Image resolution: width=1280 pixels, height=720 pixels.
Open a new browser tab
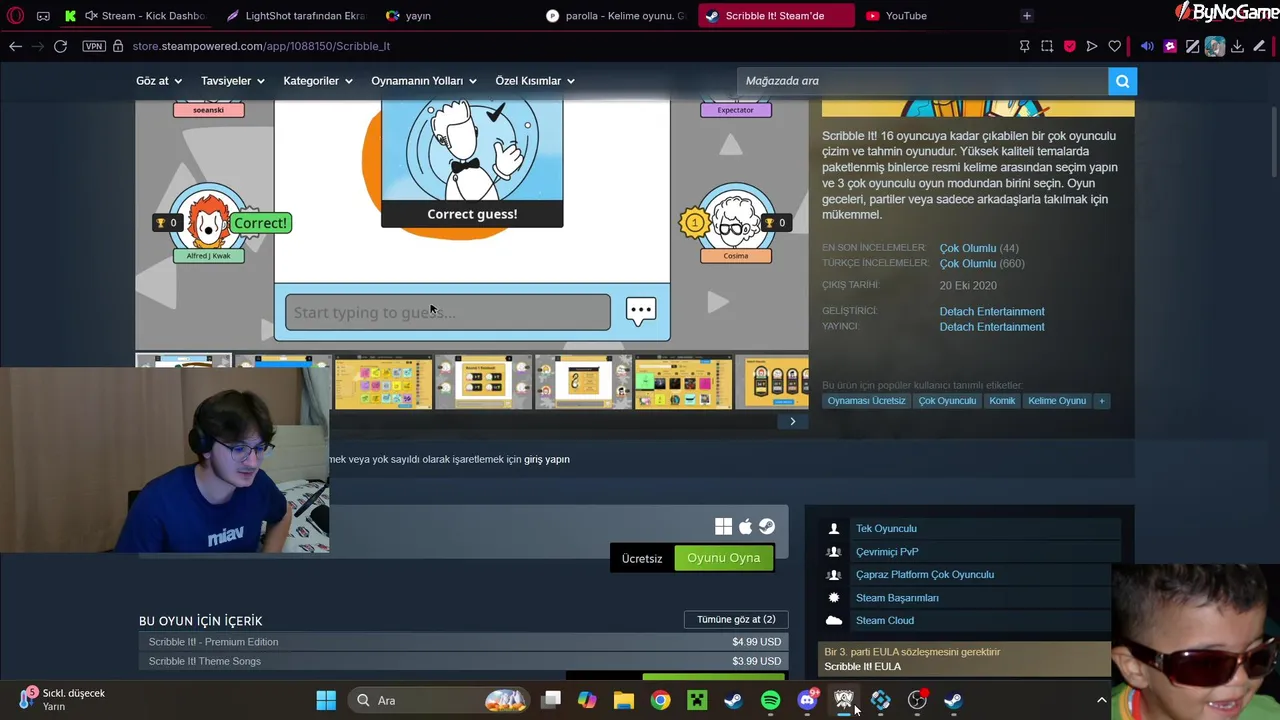coord(1027,16)
